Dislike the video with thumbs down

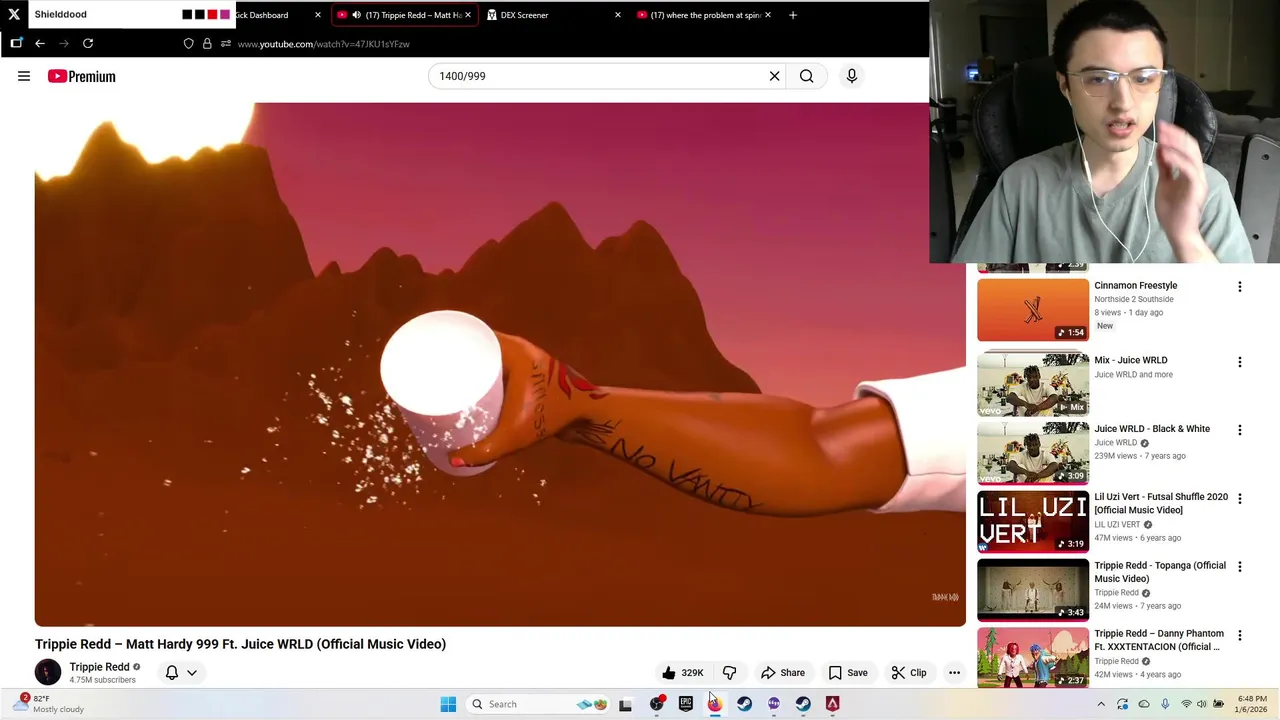click(730, 673)
